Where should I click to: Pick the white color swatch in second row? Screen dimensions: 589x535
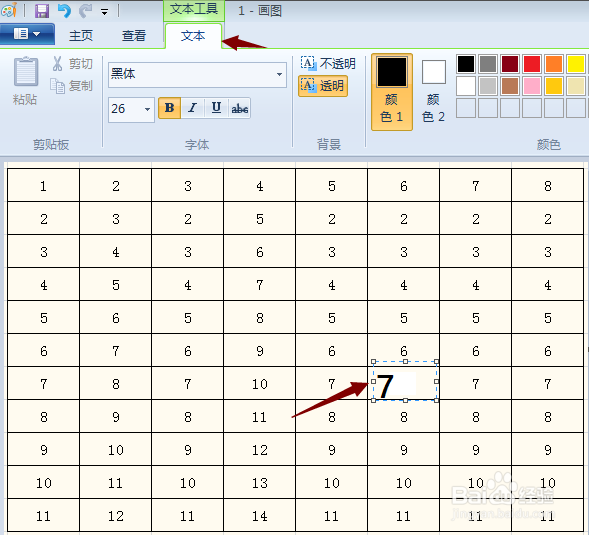point(466,86)
